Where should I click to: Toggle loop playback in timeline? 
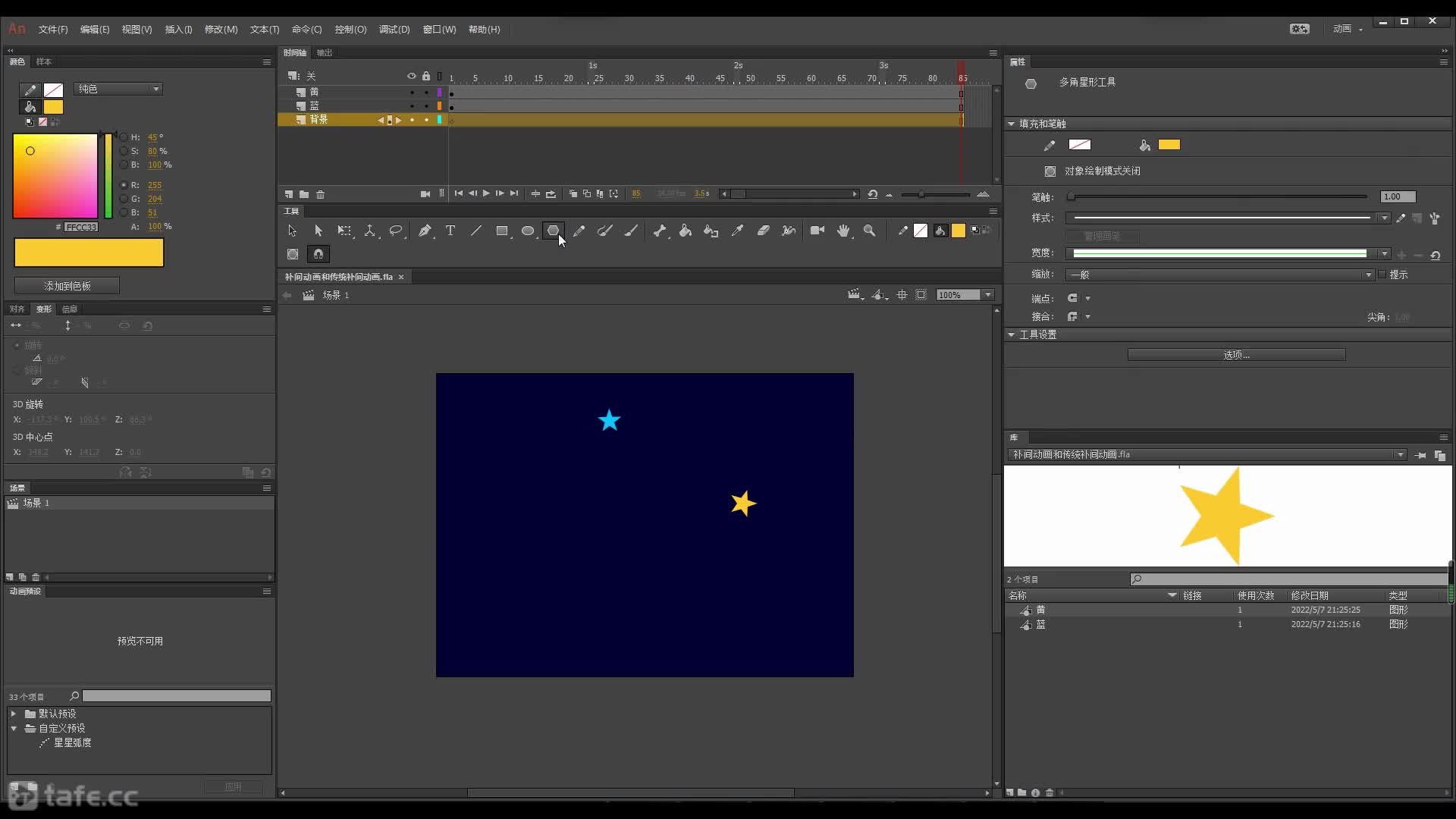pos(551,194)
